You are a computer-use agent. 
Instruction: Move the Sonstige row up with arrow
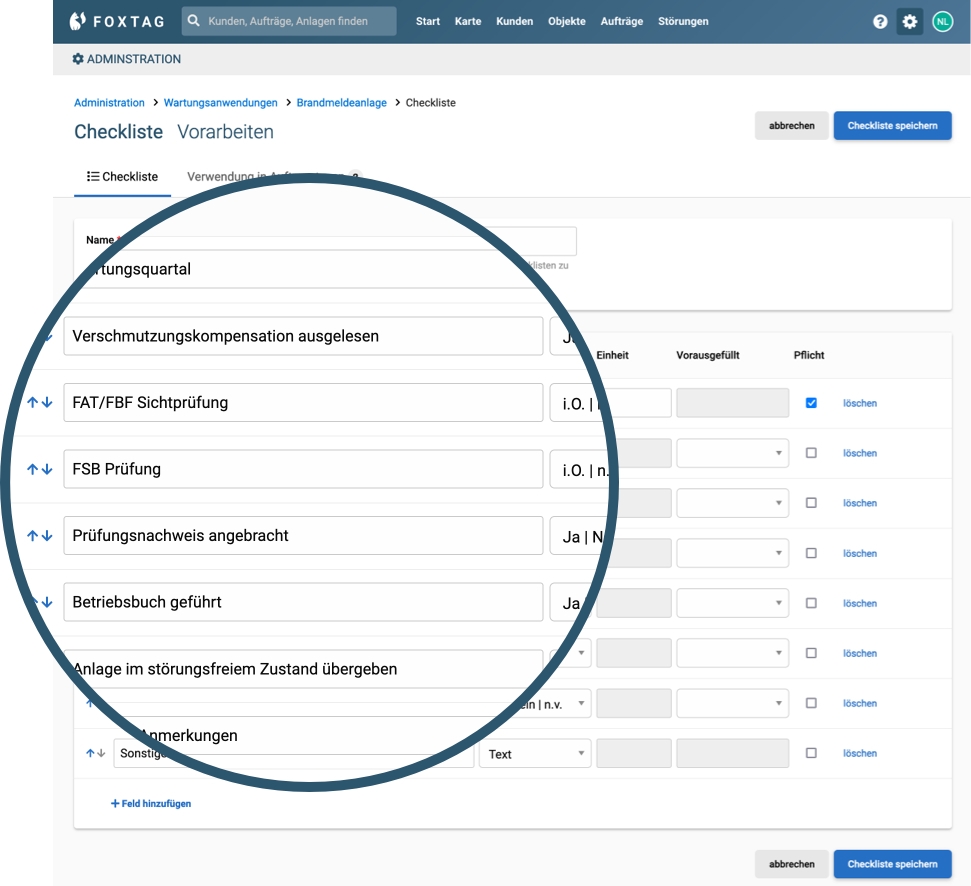point(90,753)
